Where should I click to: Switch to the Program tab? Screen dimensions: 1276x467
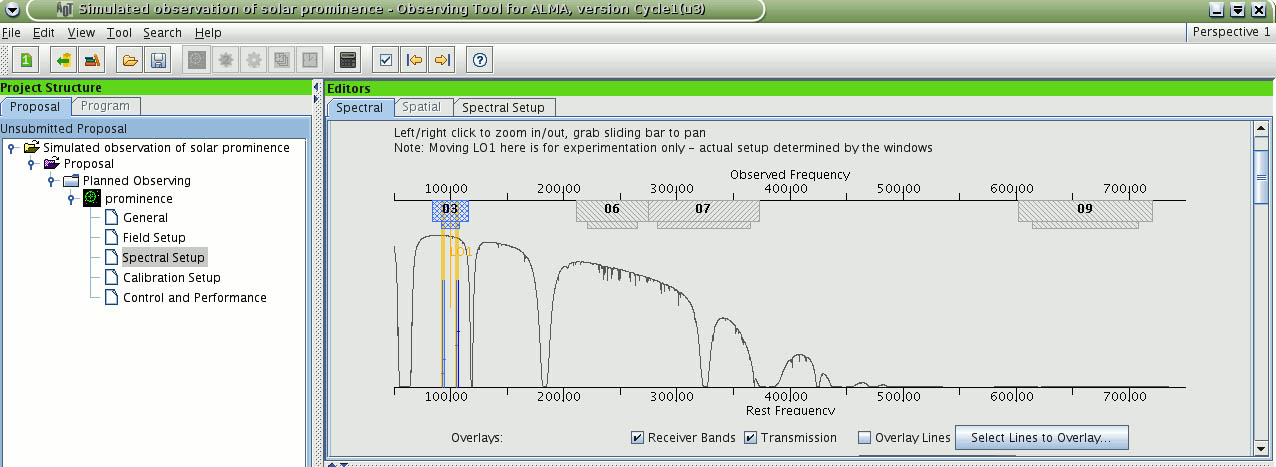coord(106,106)
